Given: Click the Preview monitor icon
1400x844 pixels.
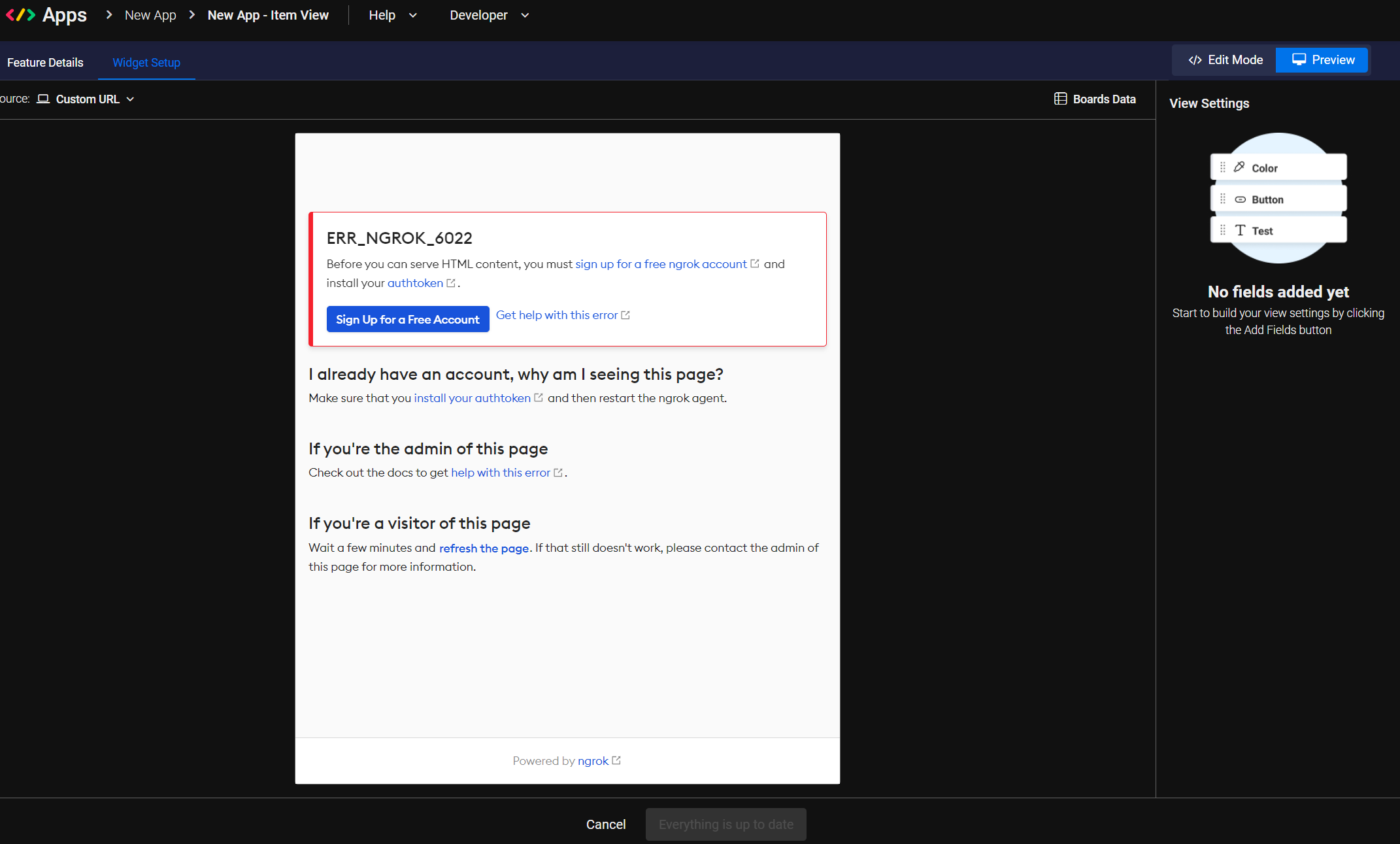Looking at the screenshot, I should 1299,59.
